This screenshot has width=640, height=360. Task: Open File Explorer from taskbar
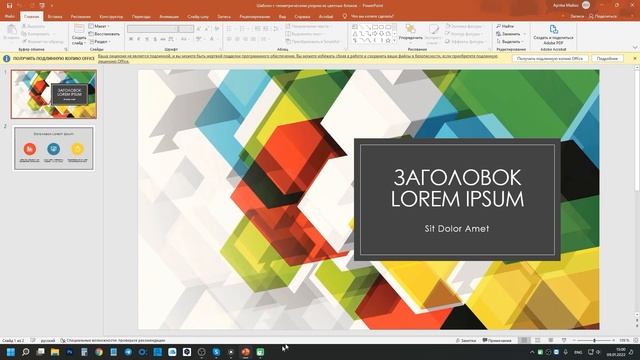(55, 352)
